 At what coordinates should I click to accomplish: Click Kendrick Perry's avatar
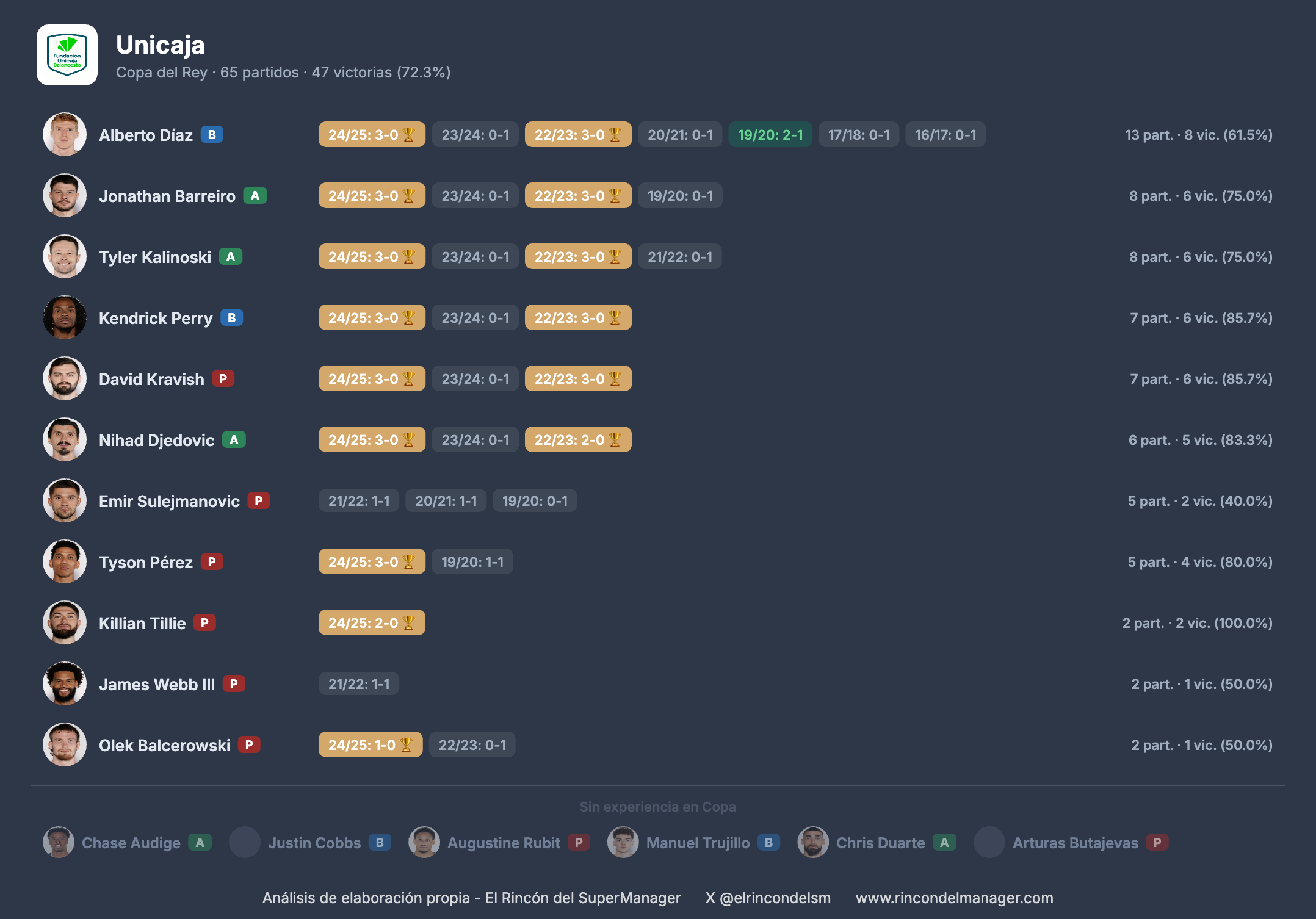(65, 317)
